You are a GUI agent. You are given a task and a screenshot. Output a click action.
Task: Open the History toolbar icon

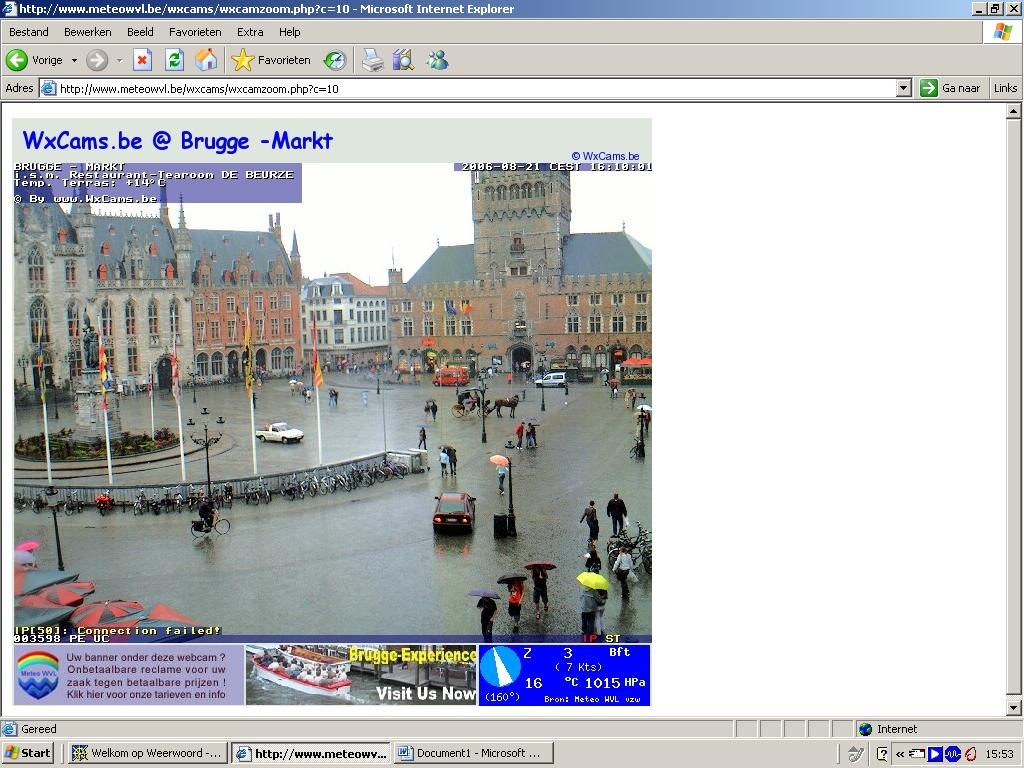(x=335, y=60)
